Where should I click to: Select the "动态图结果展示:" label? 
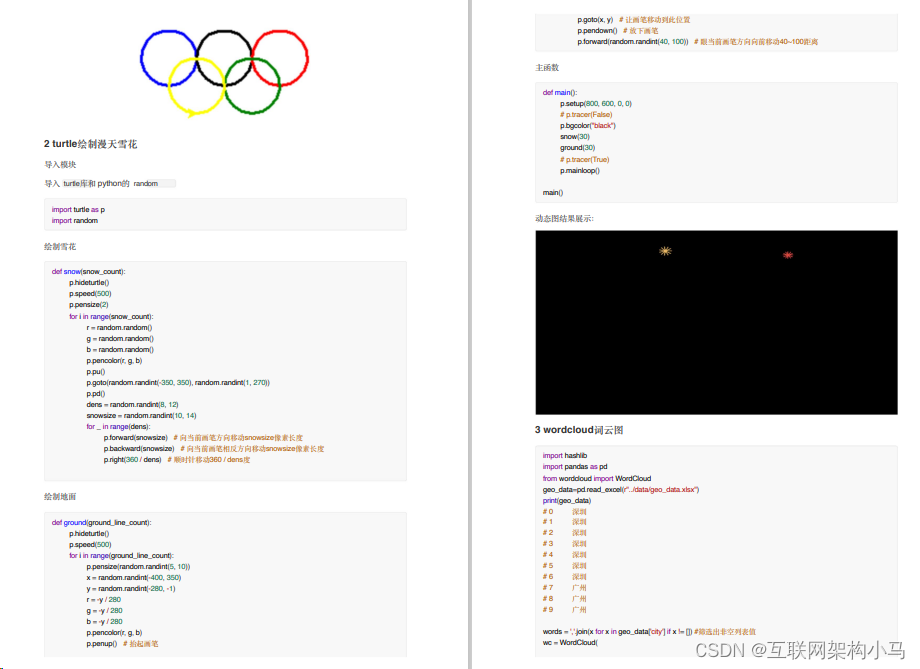(564, 218)
